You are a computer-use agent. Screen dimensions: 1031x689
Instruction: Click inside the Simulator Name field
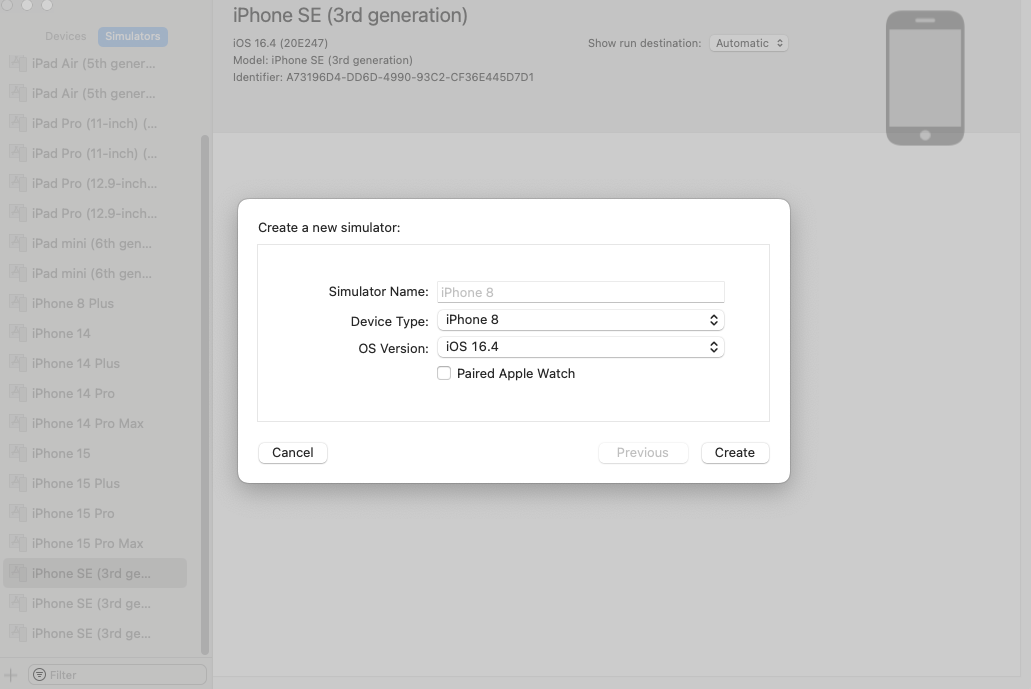pyautogui.click(x=580, y=291)
